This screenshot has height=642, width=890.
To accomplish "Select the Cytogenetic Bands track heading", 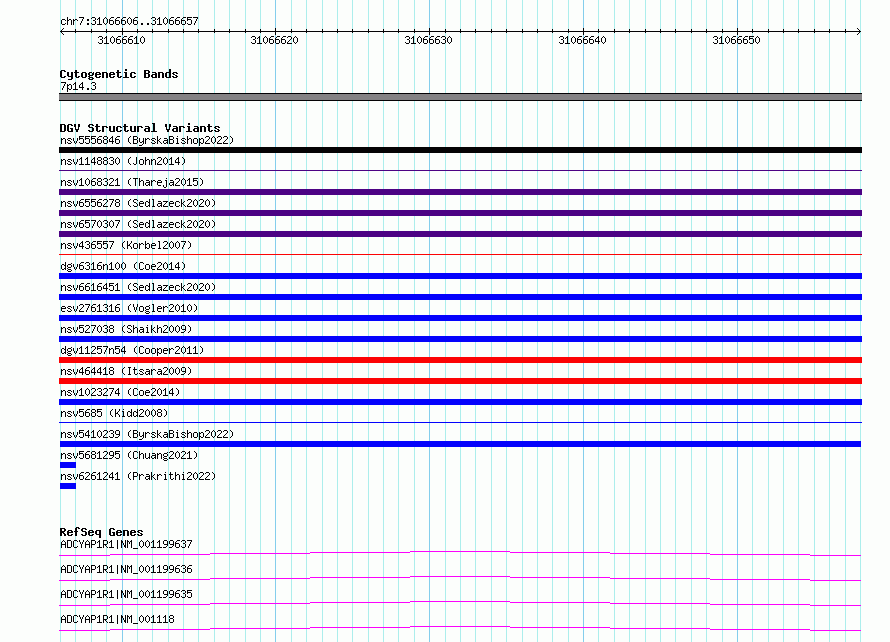I will [x=119, y=74].
